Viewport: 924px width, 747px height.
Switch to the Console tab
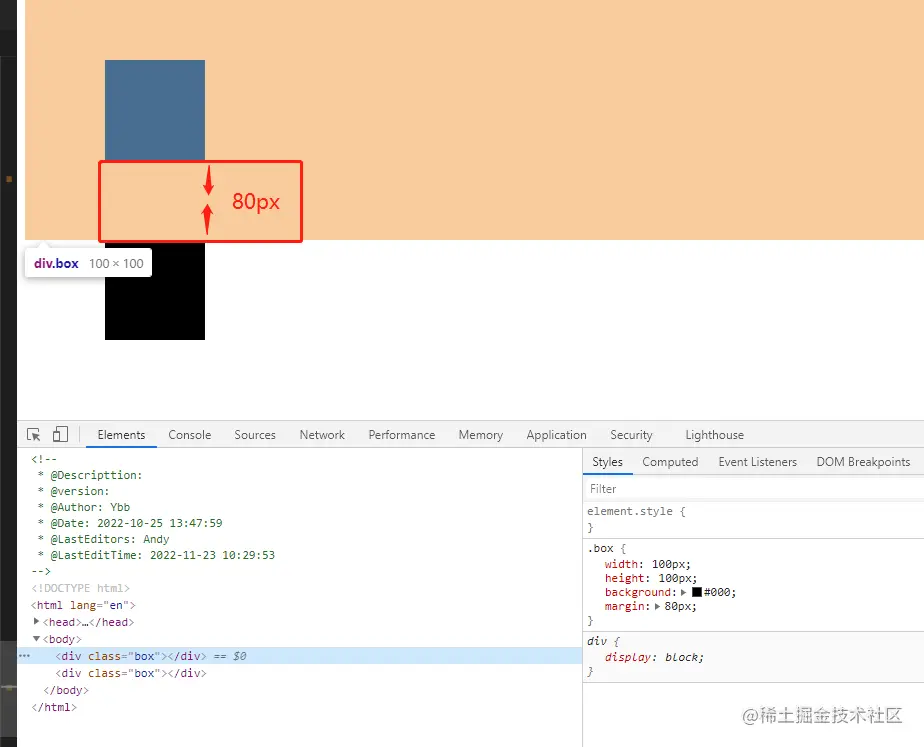(190, 435)
